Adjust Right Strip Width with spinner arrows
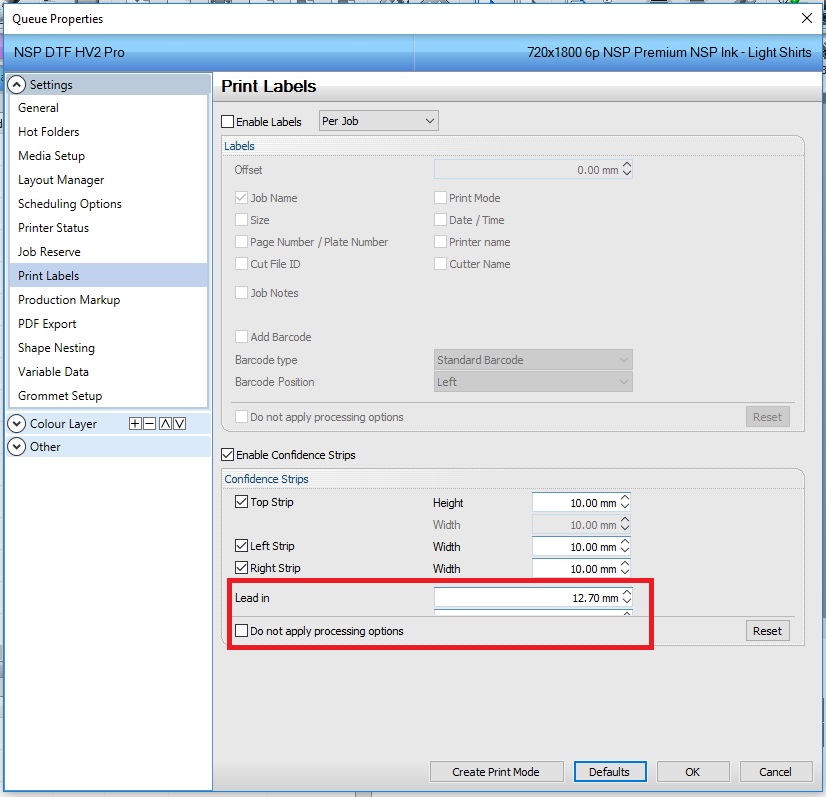The image size is (826, 797). [625, 569]
